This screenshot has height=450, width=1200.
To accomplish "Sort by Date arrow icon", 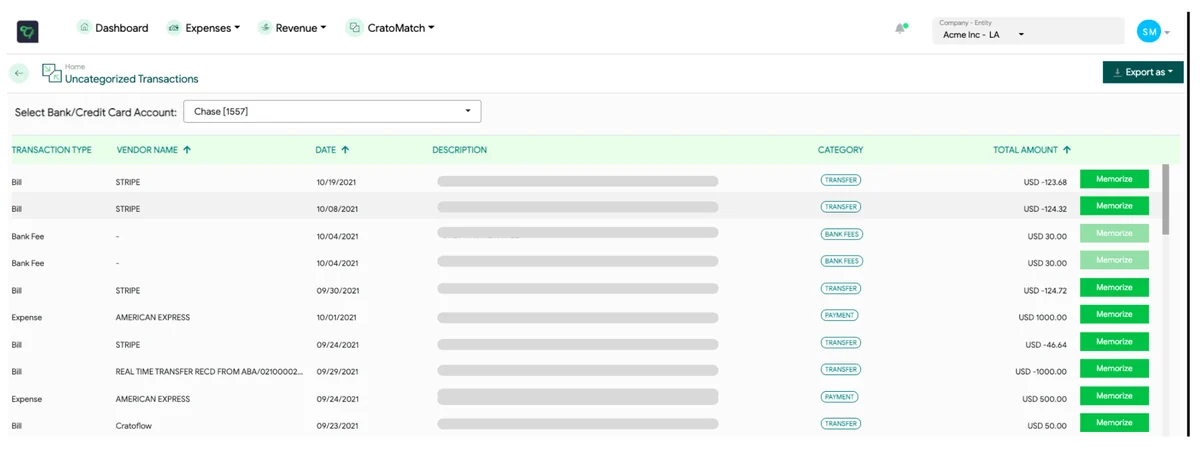I will (x=345, y=150).
